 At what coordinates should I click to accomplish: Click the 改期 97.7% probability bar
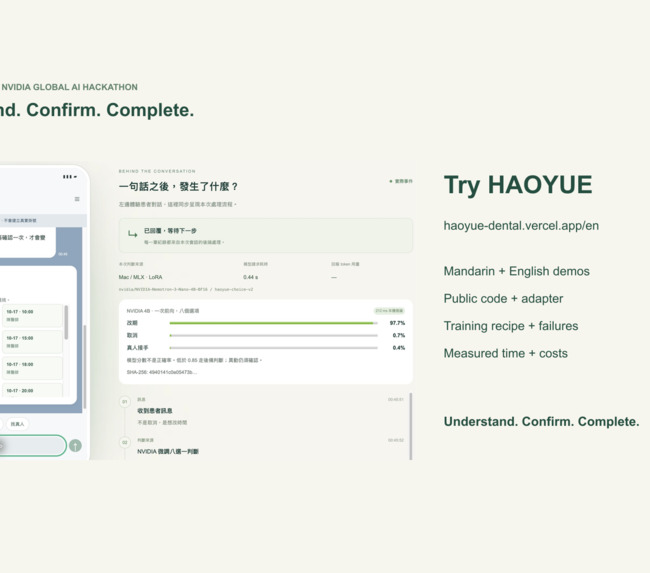(274, 323)
